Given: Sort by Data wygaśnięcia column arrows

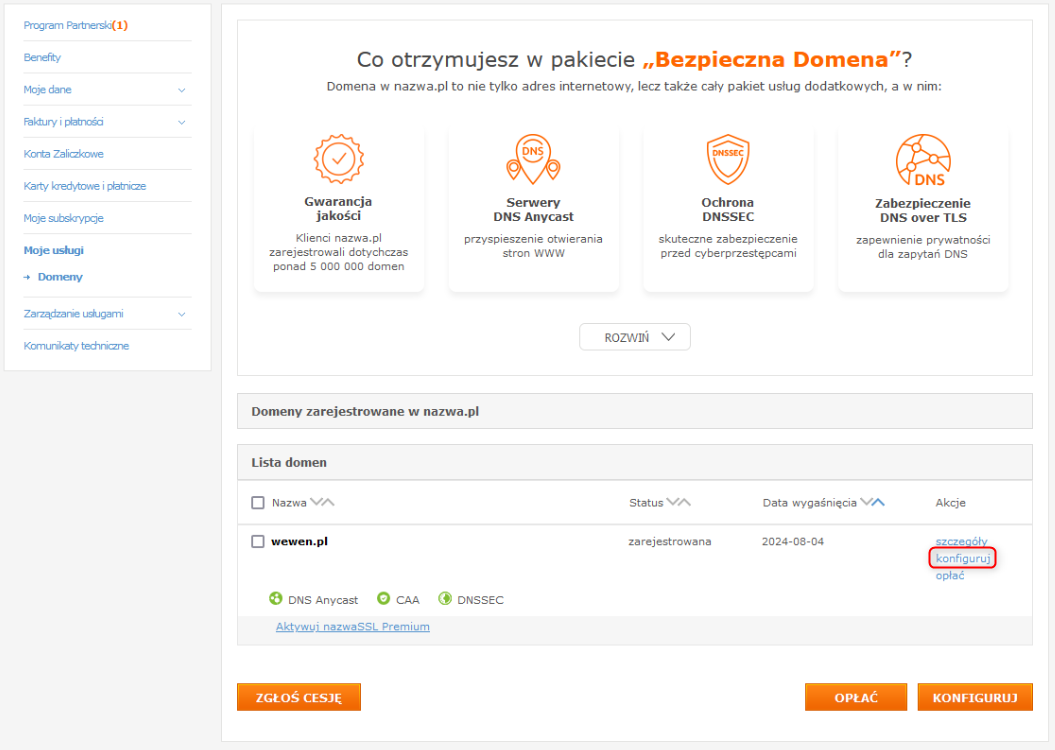Looking at the screenshot, I should [x=873, y=502].
